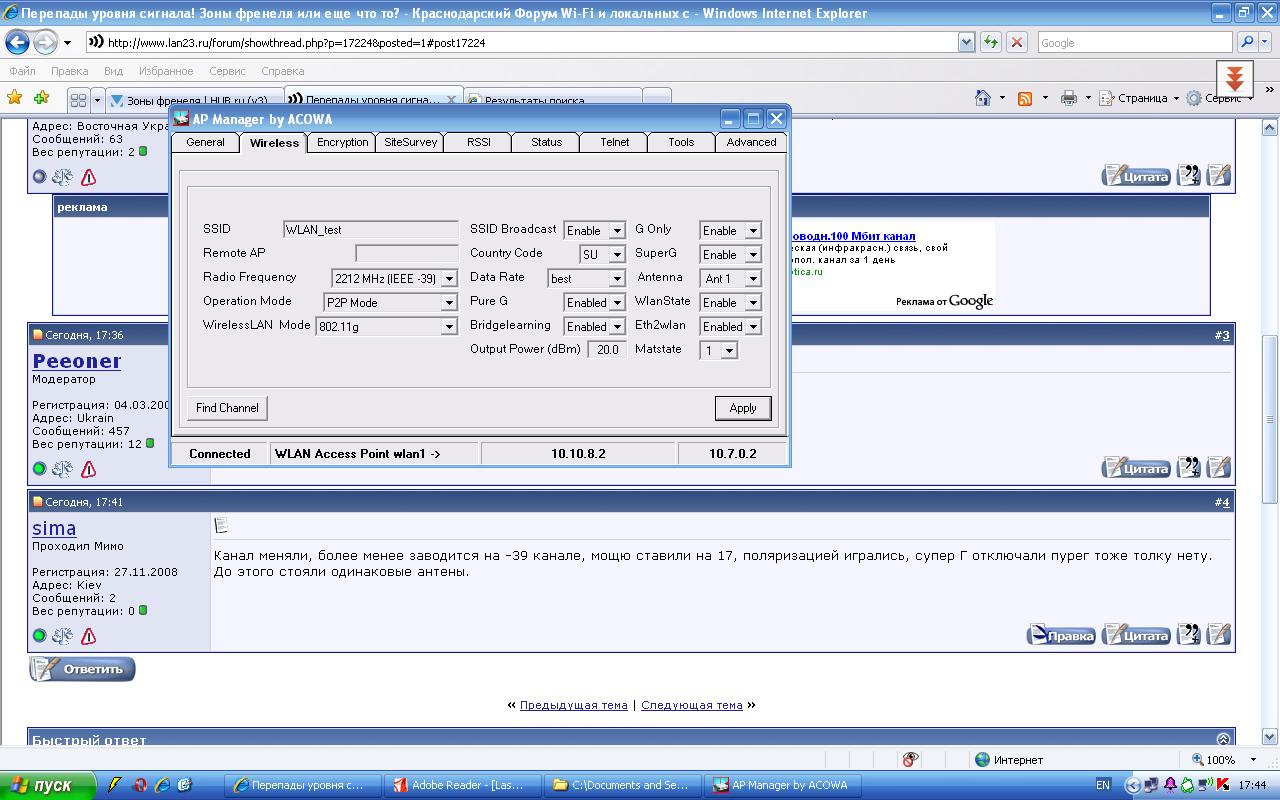This screenshot has height=800, width=1280.
Task: Report Peeoner's post with the warning icon
Action: (88, 469)
